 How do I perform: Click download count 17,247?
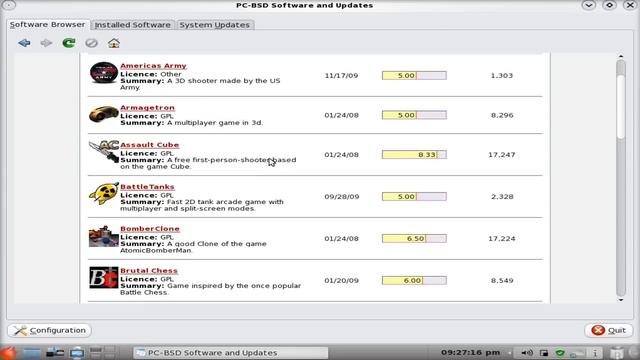pos(502,155)
